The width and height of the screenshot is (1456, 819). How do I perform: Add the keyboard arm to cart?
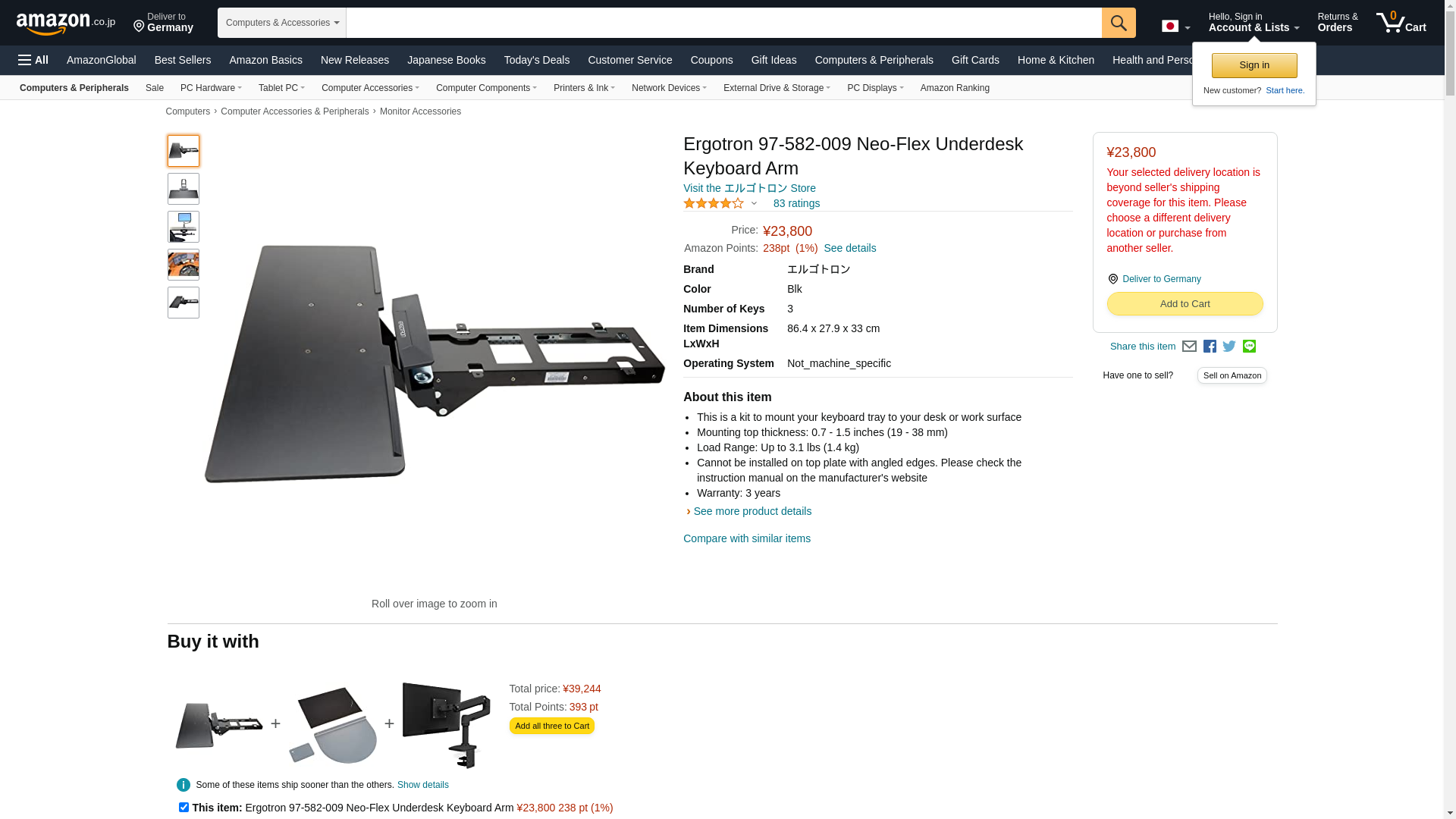point(1185,304)
